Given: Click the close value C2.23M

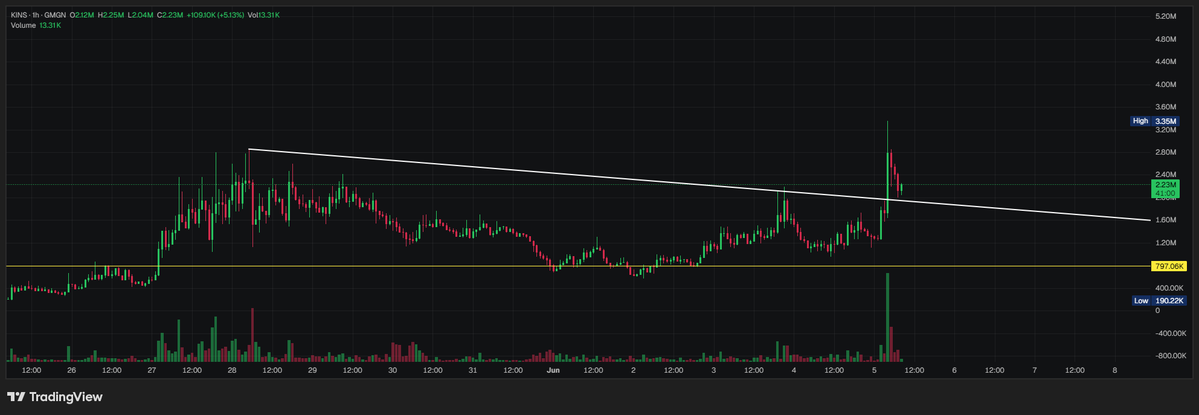Looking at the screenshot, I should [x=171, y=15].
